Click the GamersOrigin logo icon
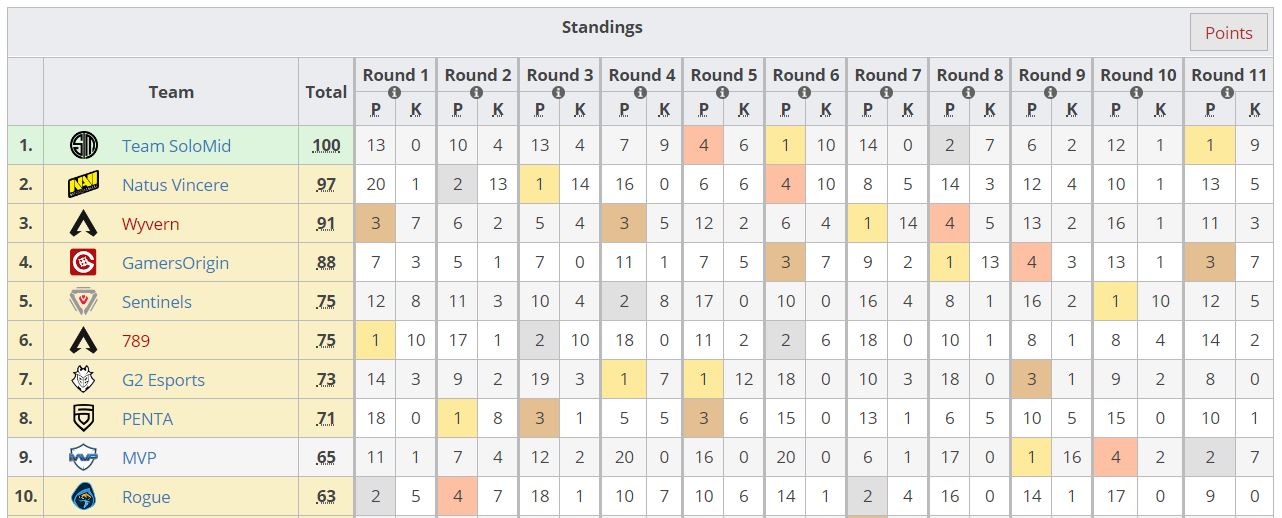This screenshot has width=1282, height=518. pos(84,263)
